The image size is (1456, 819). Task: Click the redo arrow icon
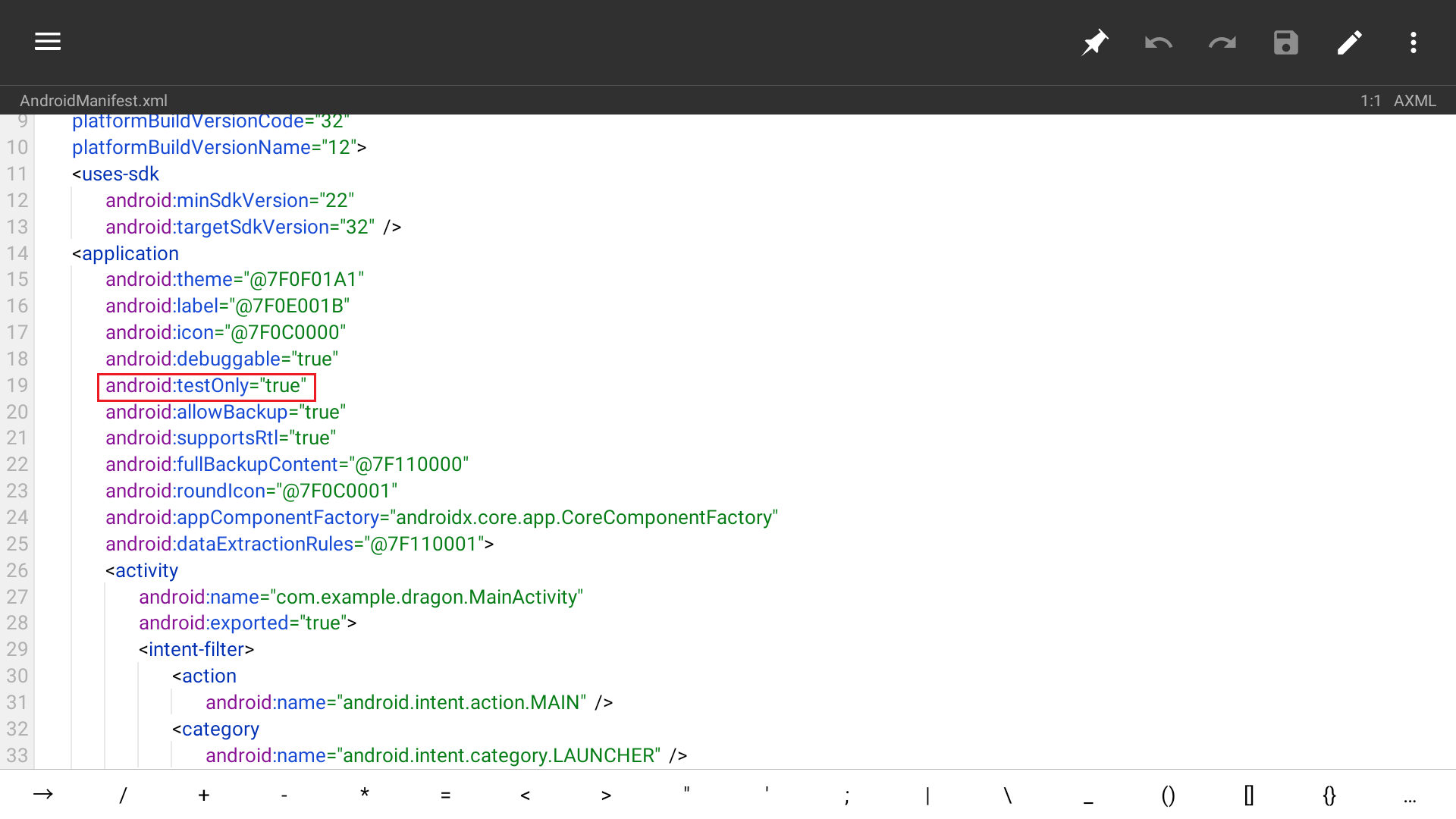coord(1222,42)
